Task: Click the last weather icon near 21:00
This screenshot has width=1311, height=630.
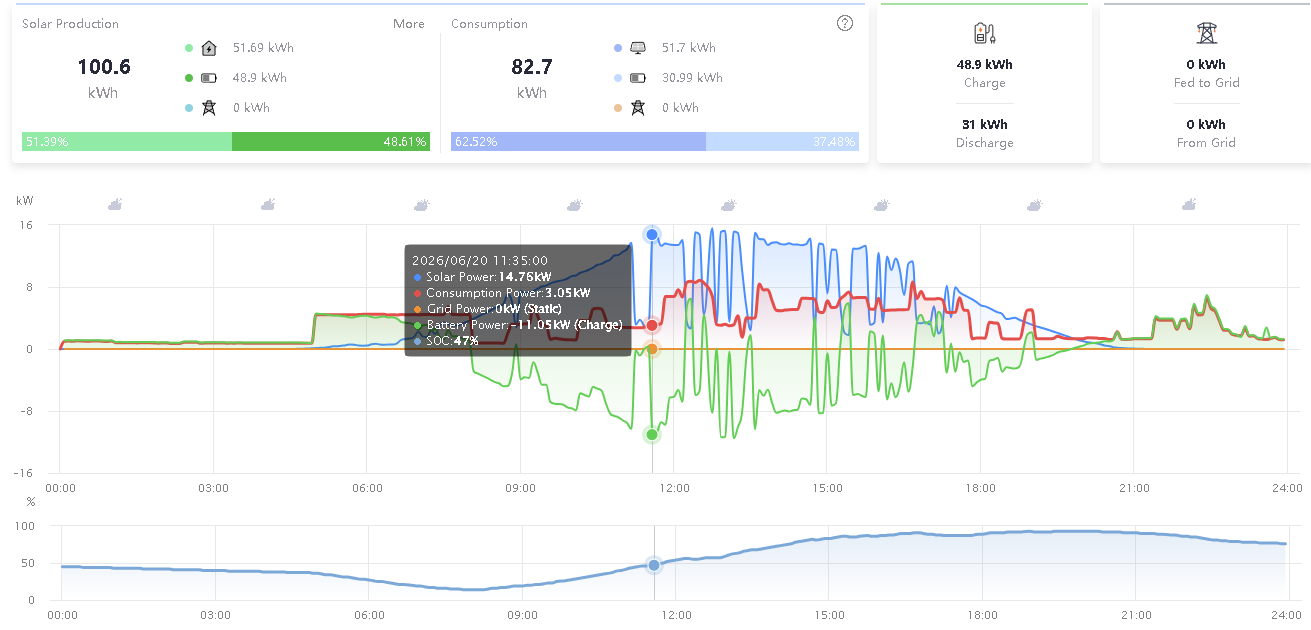Action: coord(1188,205)
